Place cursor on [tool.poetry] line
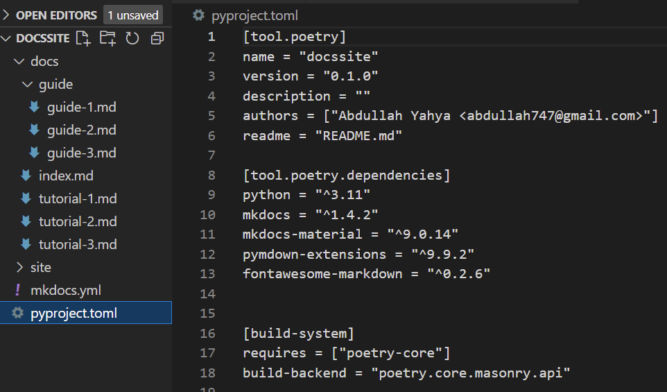Screen dimensions: 667x392 [294, 37]
